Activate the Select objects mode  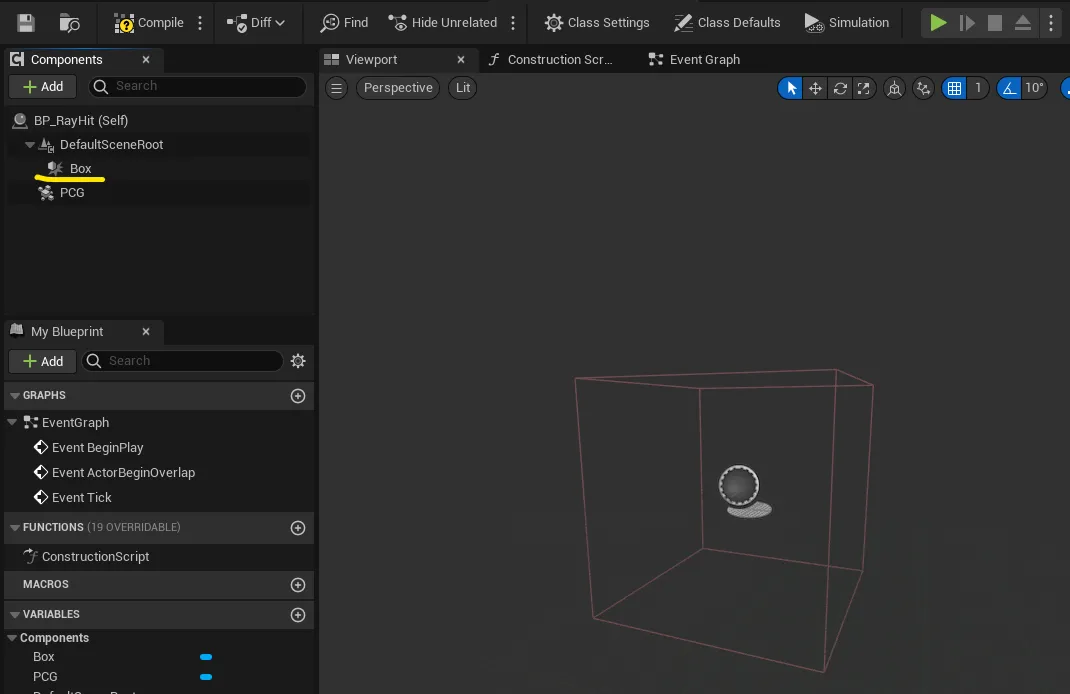(x=791, y=88)
